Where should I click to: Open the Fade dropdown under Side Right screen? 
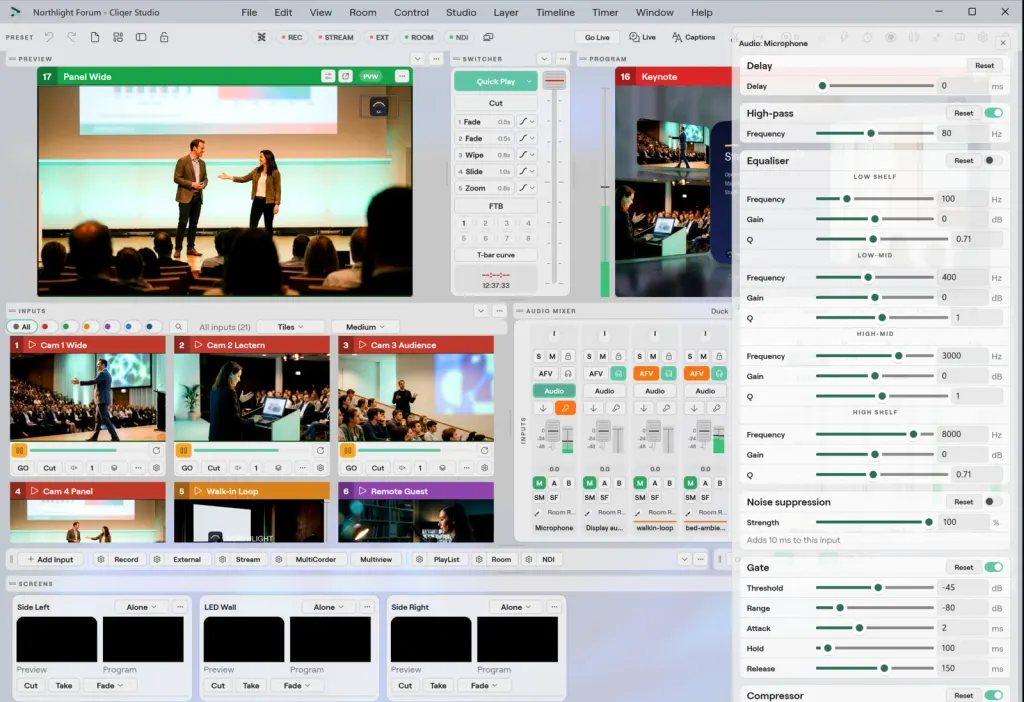click(x=484, y=685)
